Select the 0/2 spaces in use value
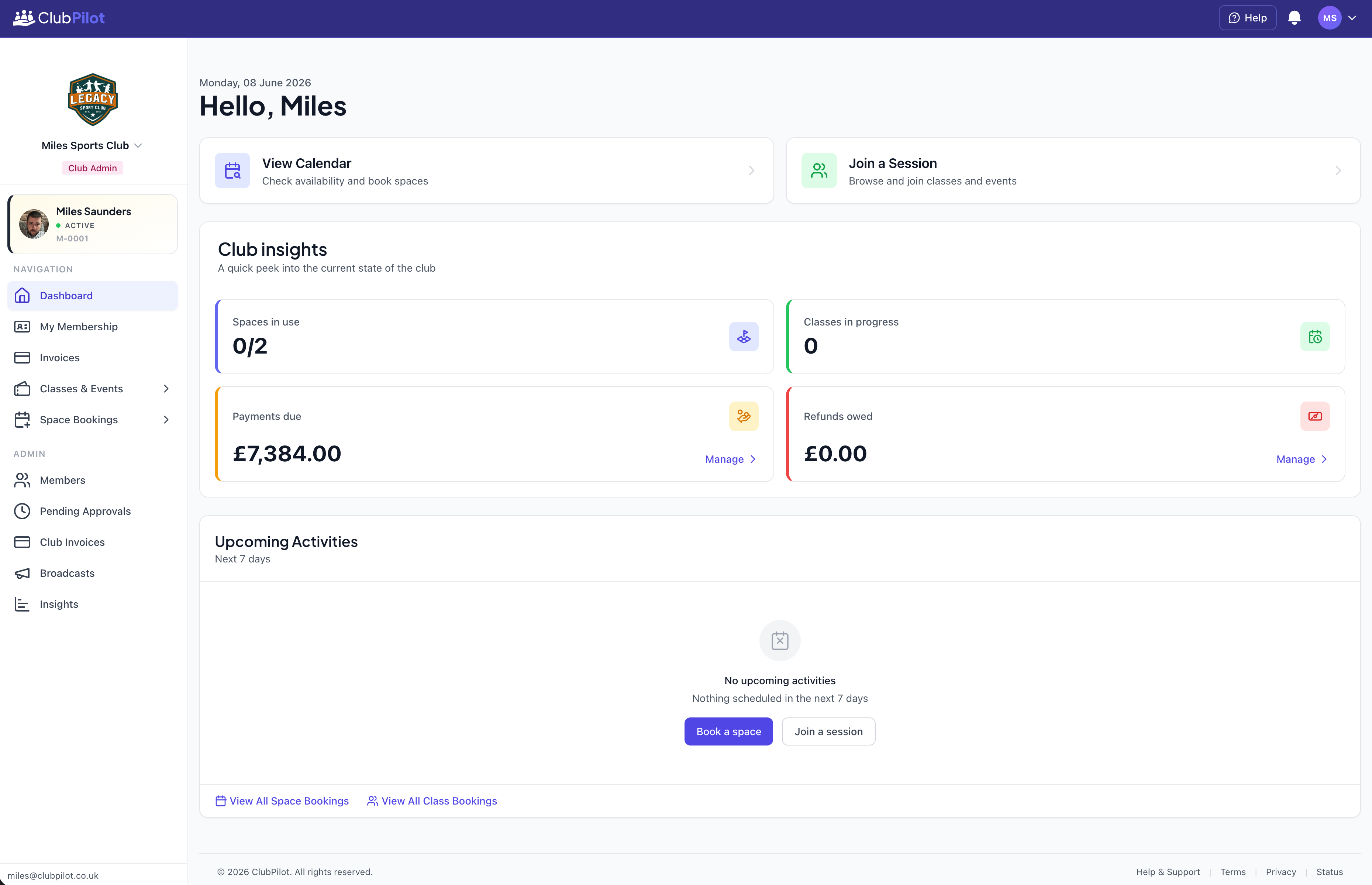Image resolution: width=1372 pixels, height=885 pixels. (250, 346)
